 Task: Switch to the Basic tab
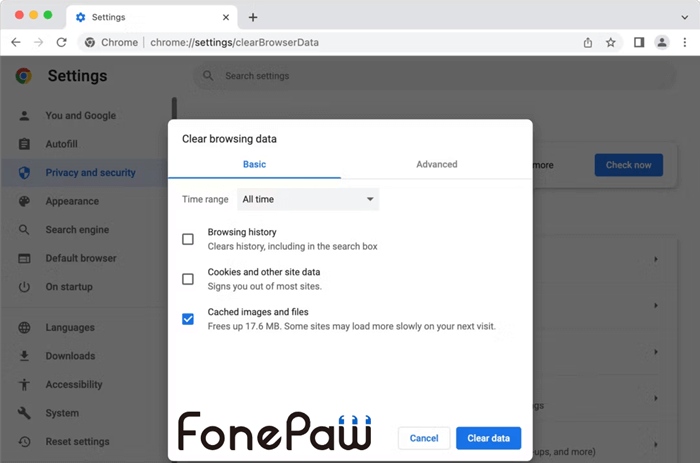click(254, 164)
